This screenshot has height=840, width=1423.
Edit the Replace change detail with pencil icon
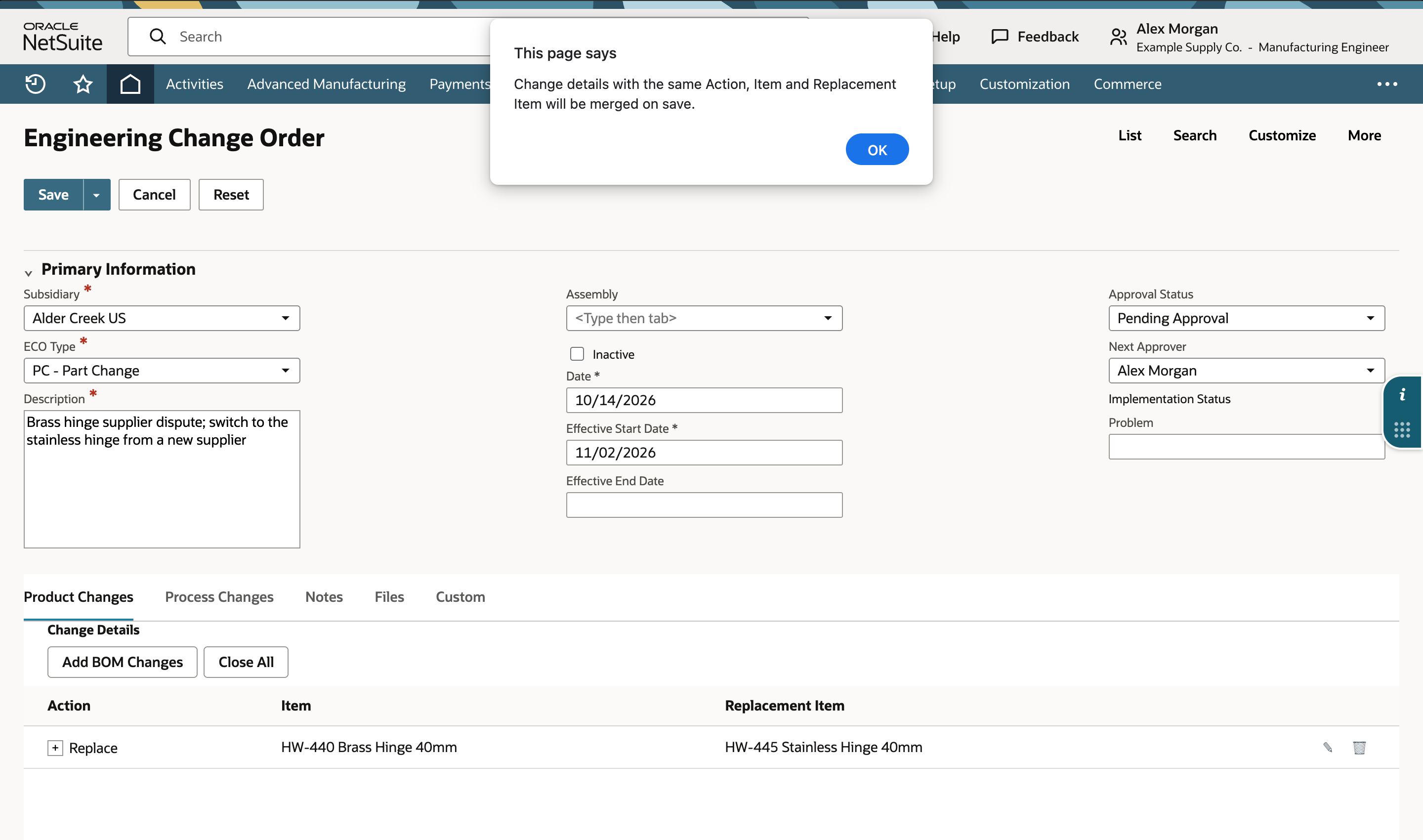[1327, 747]
